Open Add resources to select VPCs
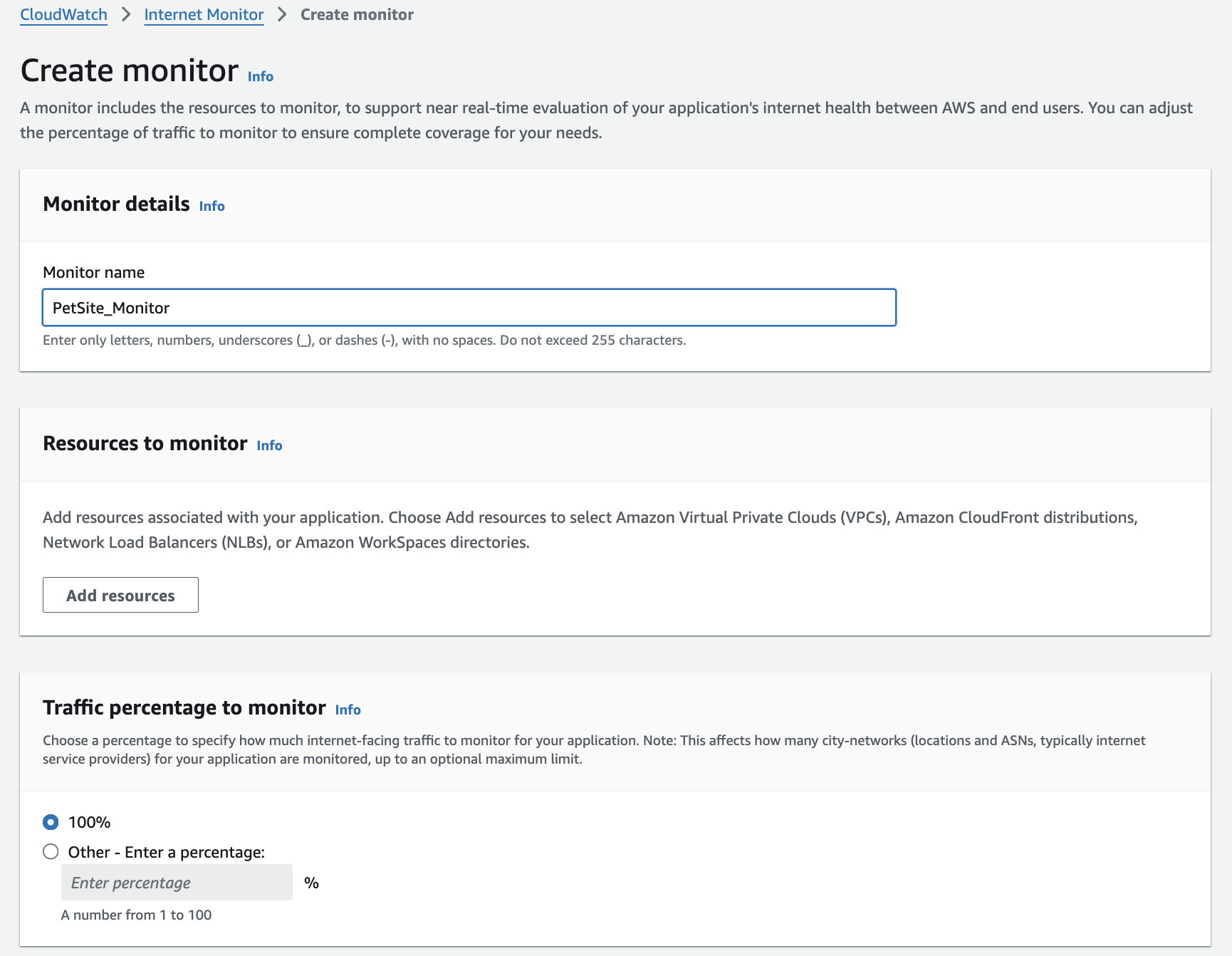This screenshot has height=956, width=1232. pos(120,595)
